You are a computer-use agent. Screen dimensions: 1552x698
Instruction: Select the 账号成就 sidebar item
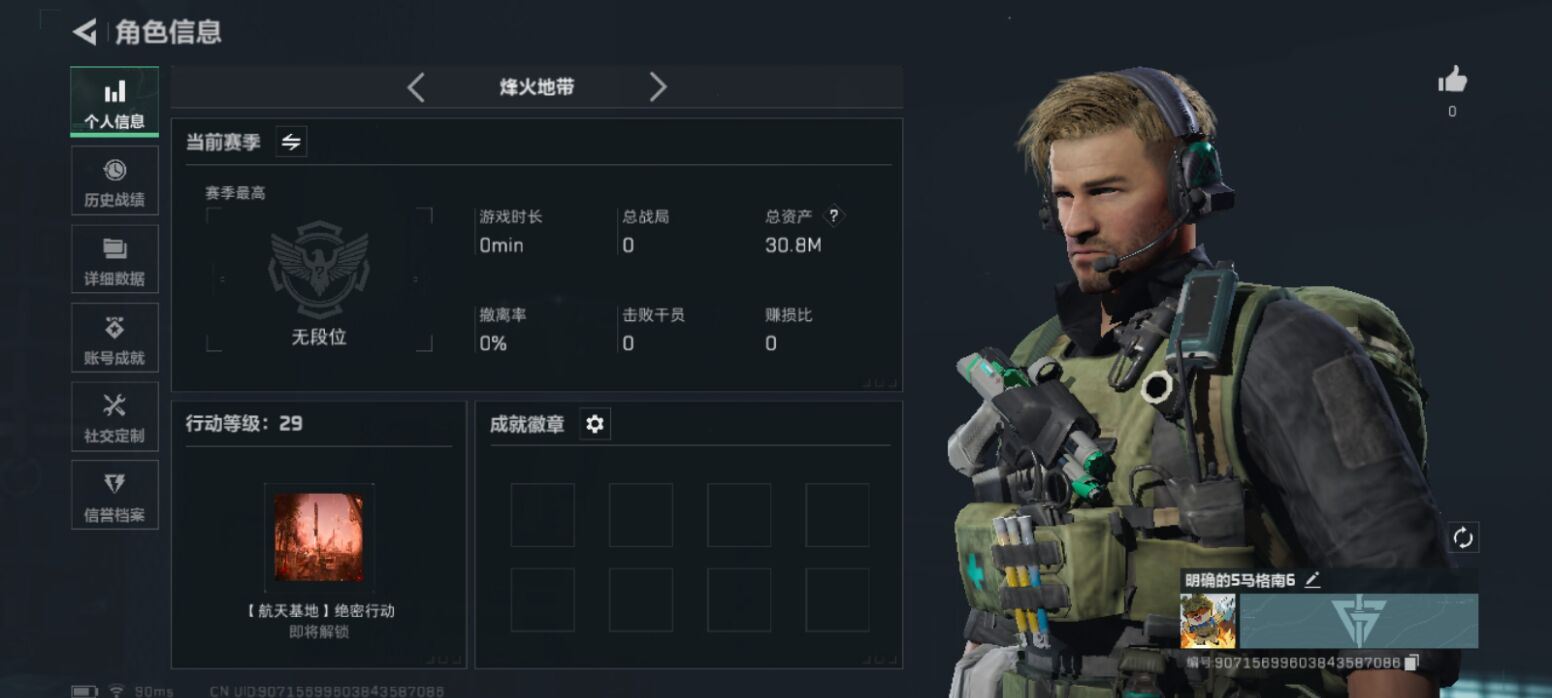115,338
